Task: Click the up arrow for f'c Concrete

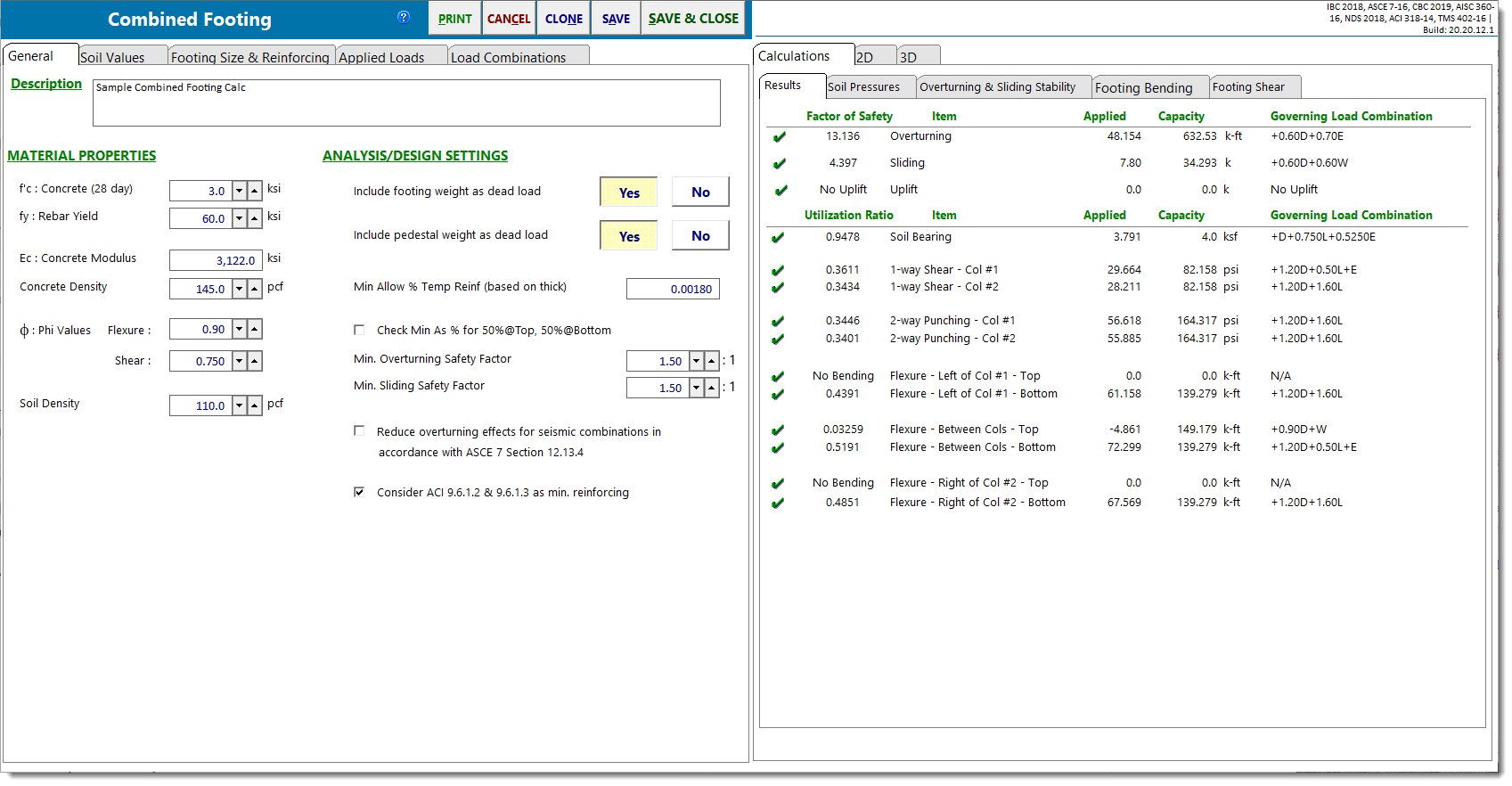Action: click(255, 191)
